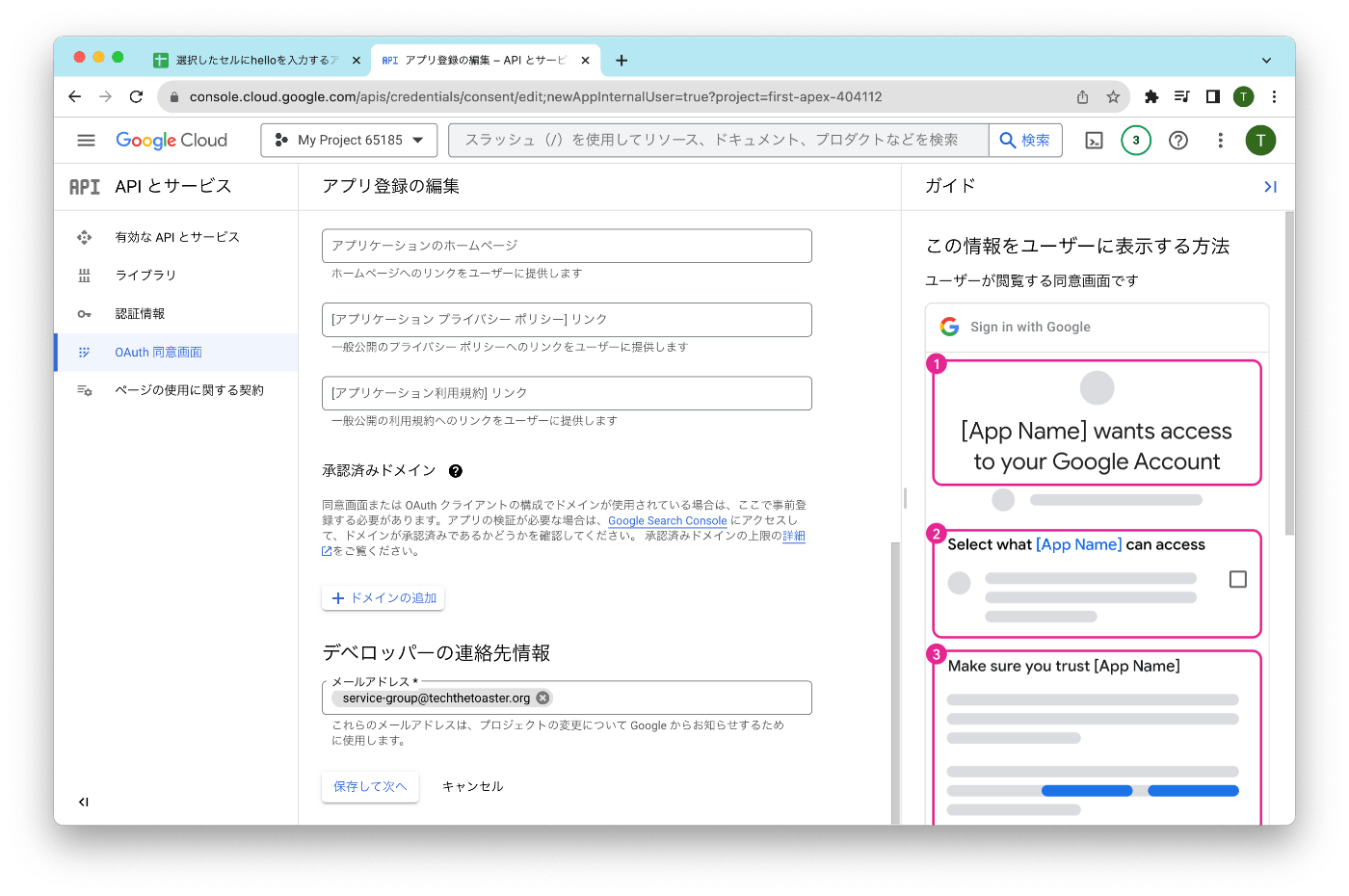Click the 検索 search button

point(1025,141)
